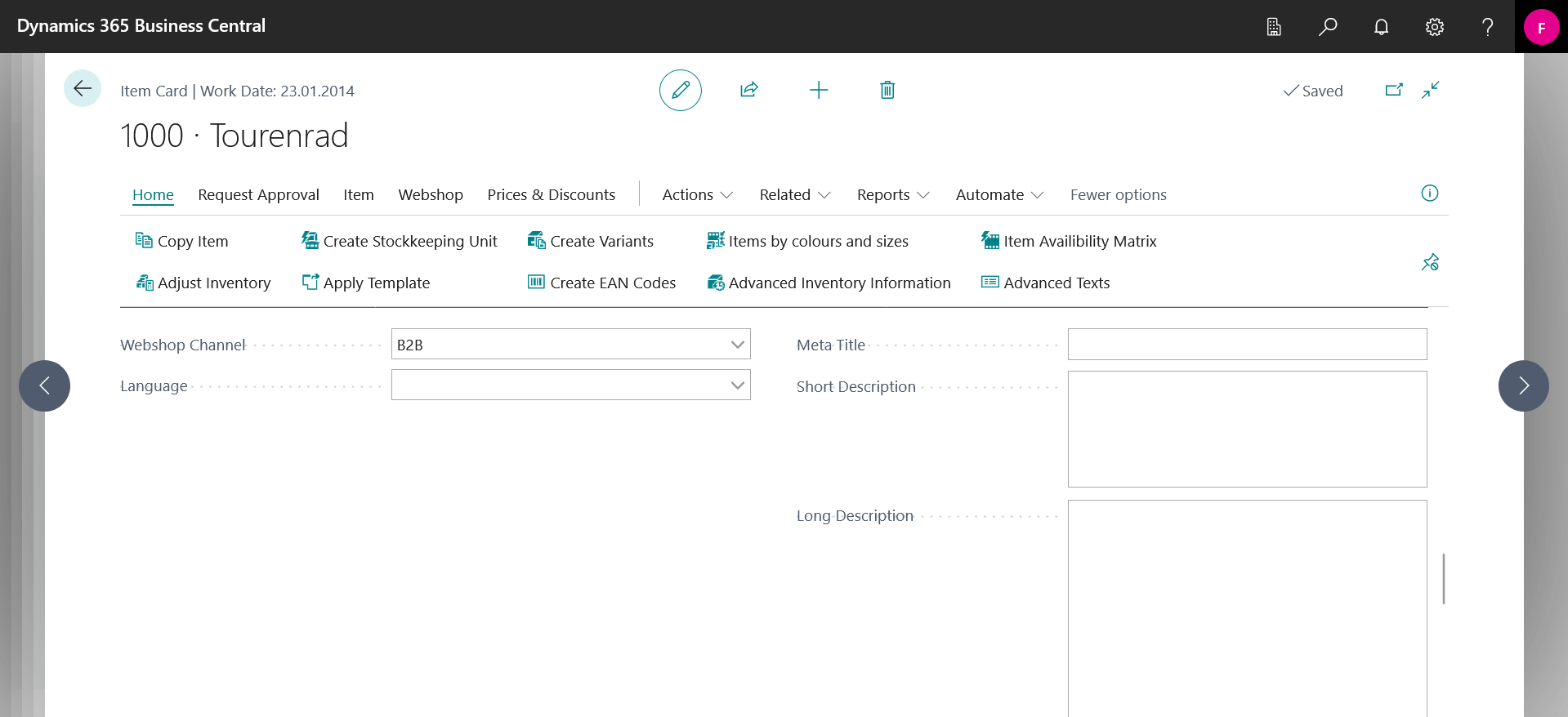Open Advanced Inventory Information
Screen dimensions: 1568x717
click(829, 283)
